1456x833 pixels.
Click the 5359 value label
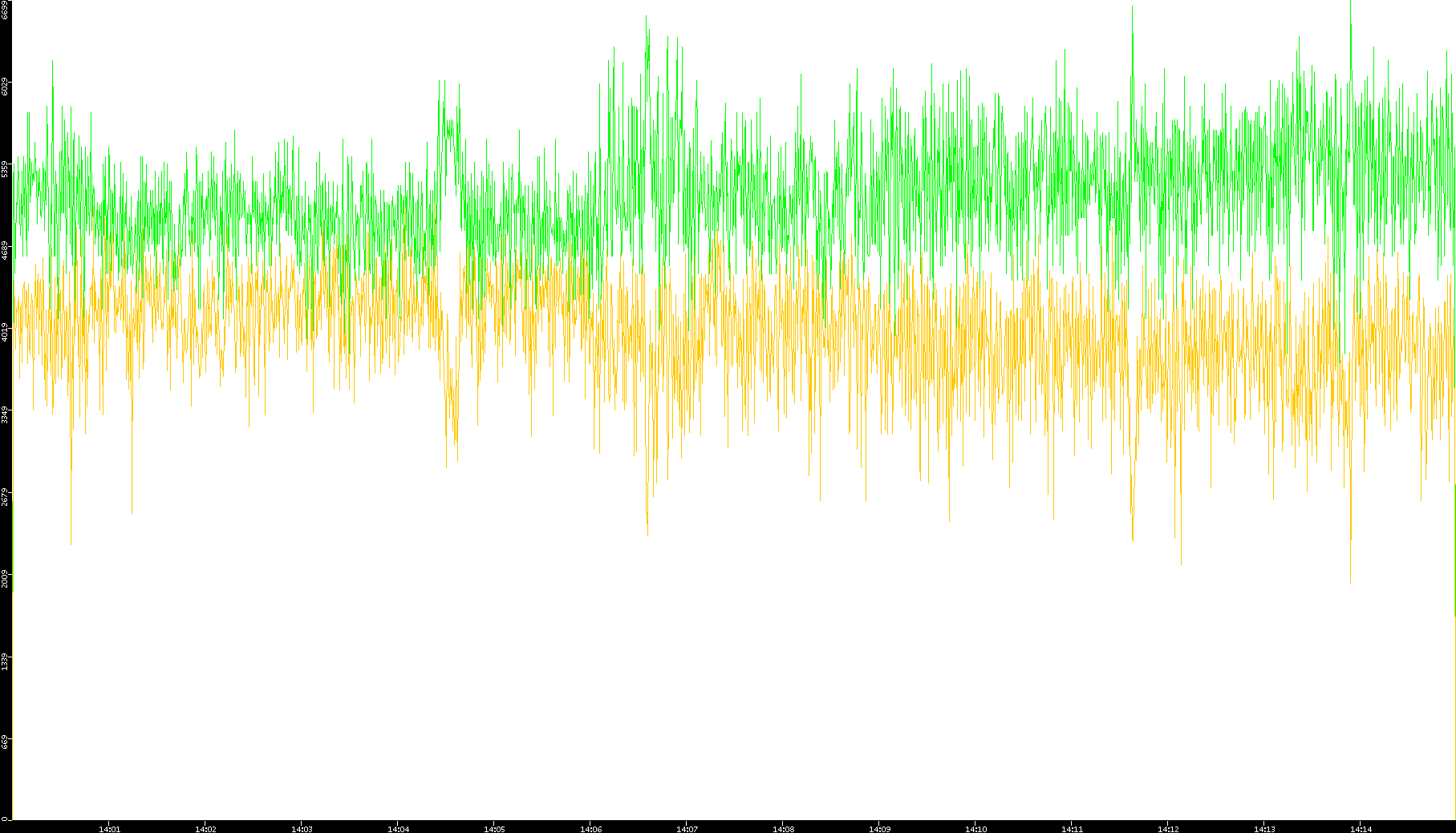coord(5,169)
